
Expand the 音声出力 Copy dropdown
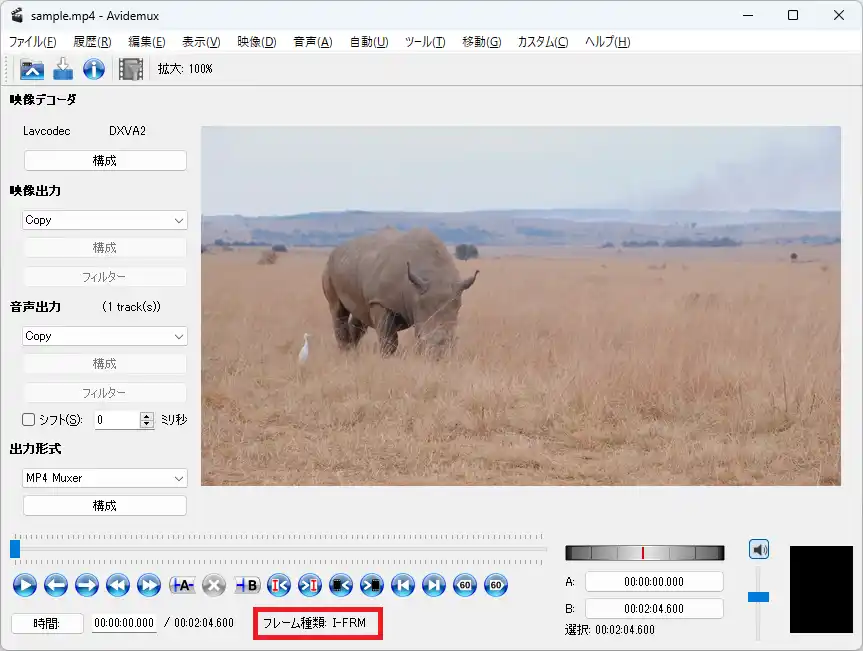point(105,336)
